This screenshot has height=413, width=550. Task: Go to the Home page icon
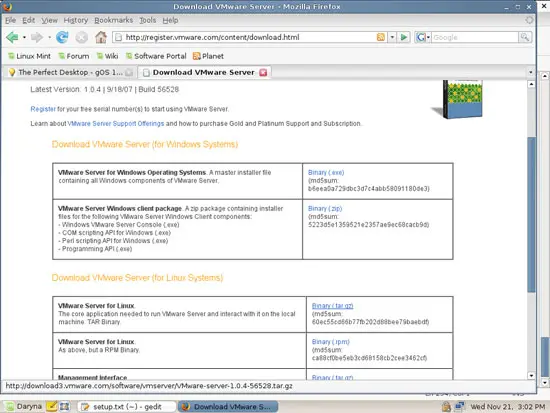101,37
